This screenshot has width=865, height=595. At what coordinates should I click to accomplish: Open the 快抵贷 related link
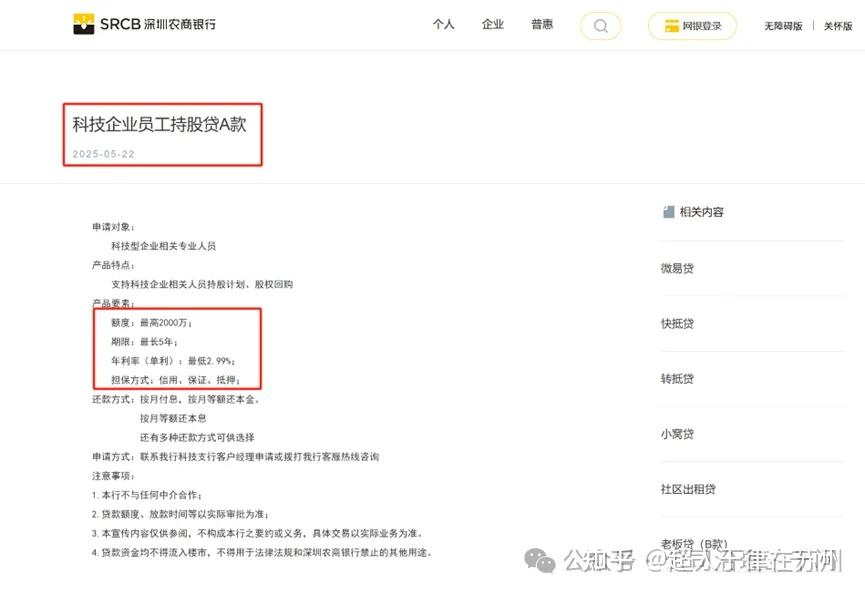click(677, 324)
